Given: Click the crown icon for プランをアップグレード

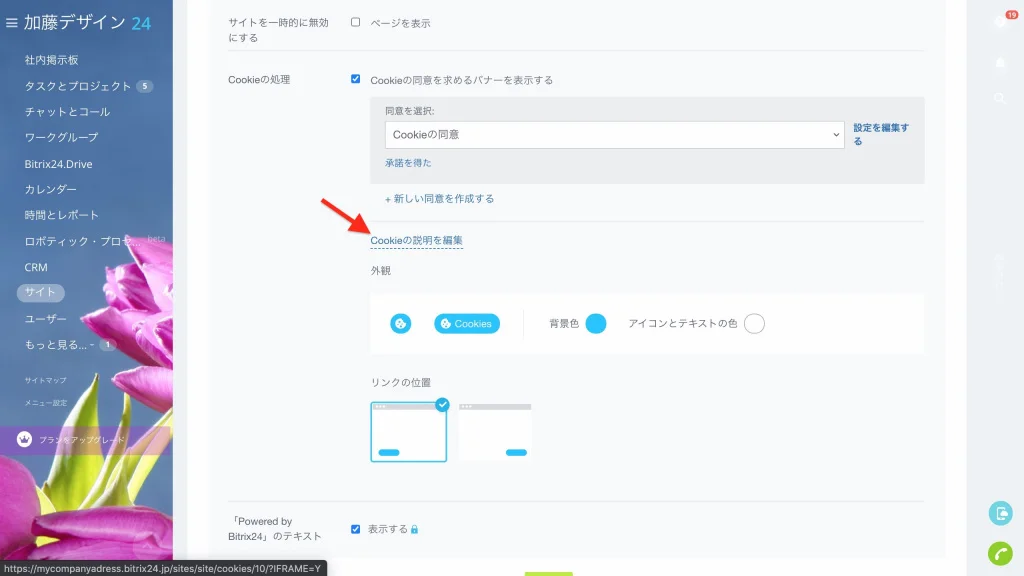Looking at the screenshot, I should point(24,440).
